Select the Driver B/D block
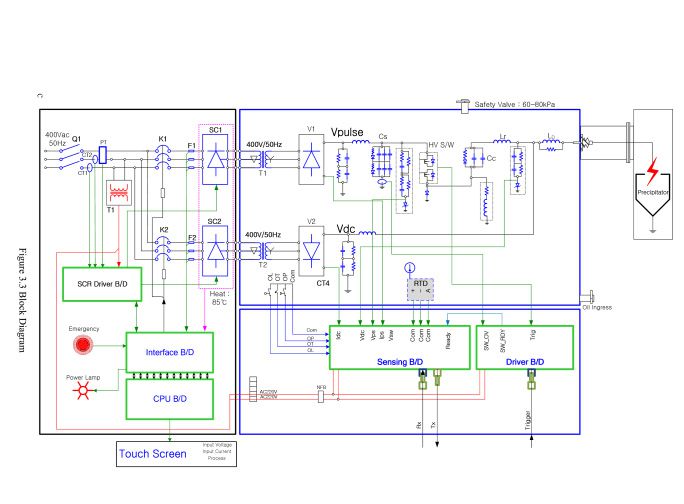This screenshot has height=504, width=684. (522, 360)
